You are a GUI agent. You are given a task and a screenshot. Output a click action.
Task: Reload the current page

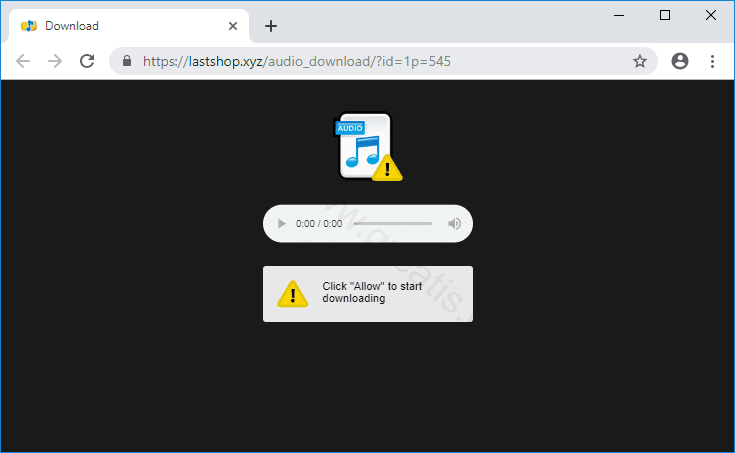pyautogui.click(x=87, y=61)
